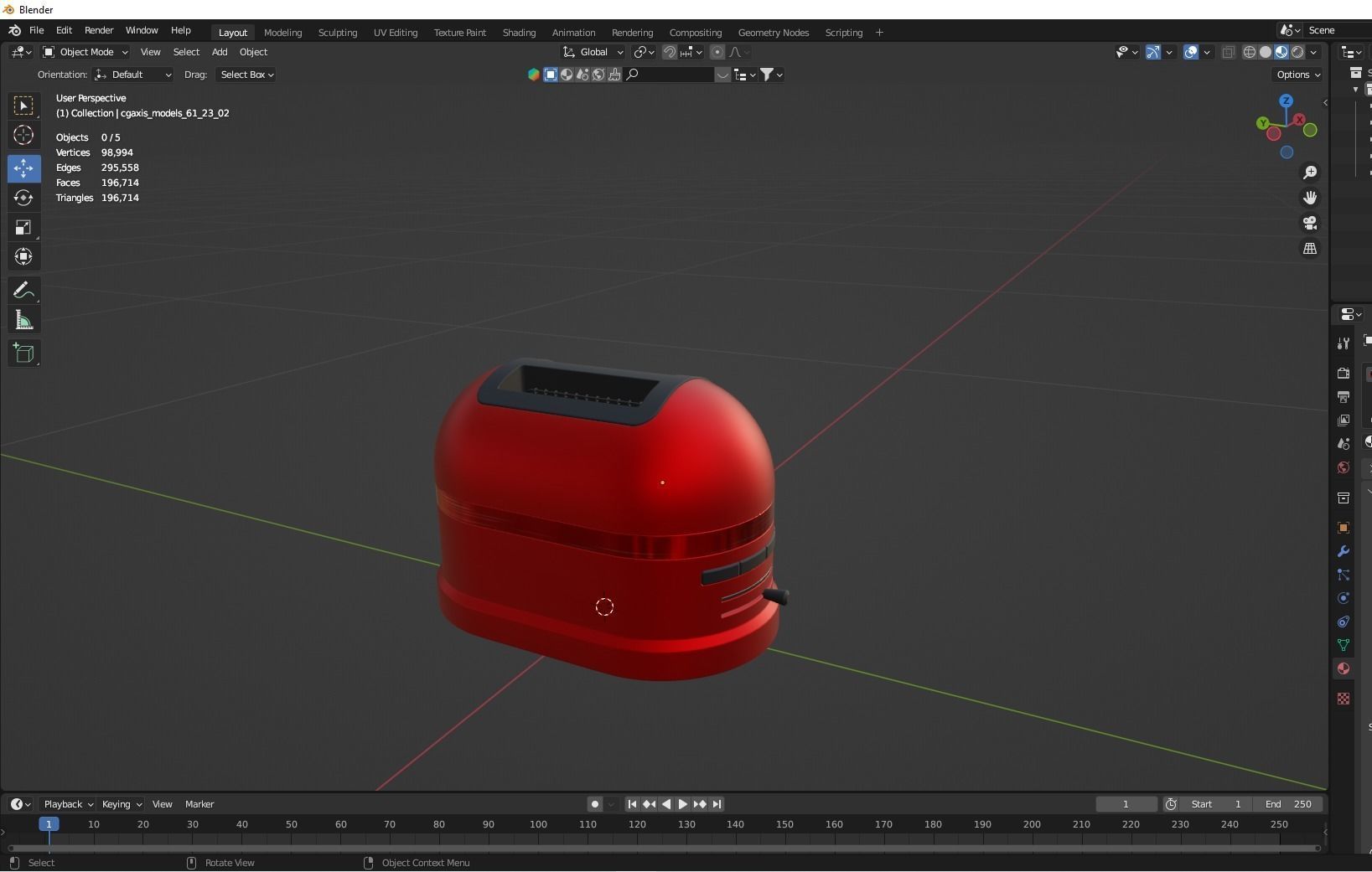The width and height of the screenshot is (1372, 872).
Task: Toggle camera view in viewport
Action: 1309,224
